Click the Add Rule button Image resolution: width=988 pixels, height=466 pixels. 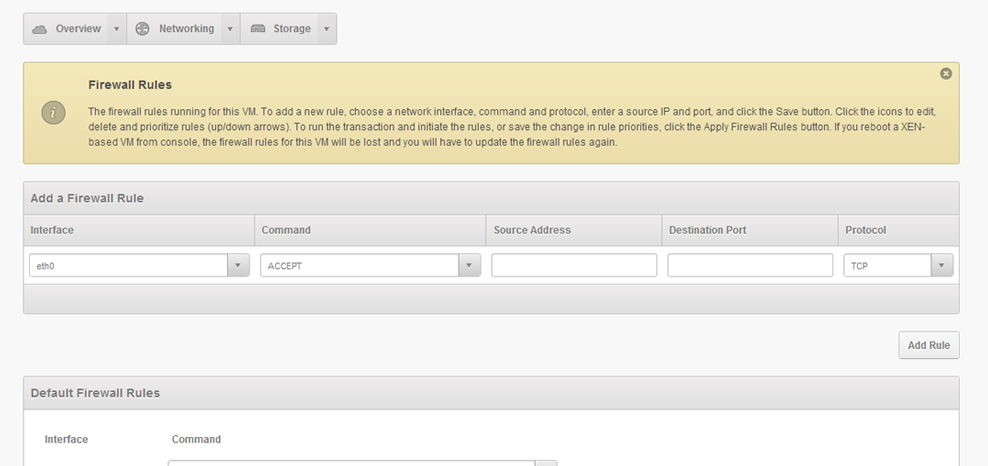929,345
